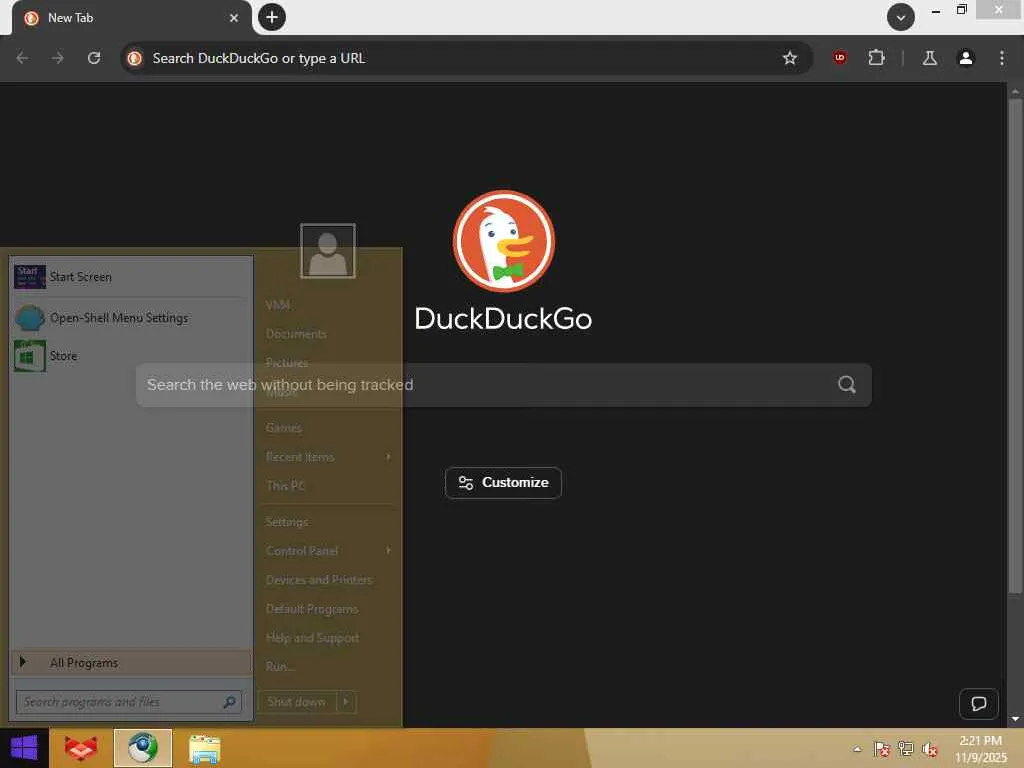Go forward to next page
Image resolution: width=1024 pixels, height=768 pixels.
point(58,58)
